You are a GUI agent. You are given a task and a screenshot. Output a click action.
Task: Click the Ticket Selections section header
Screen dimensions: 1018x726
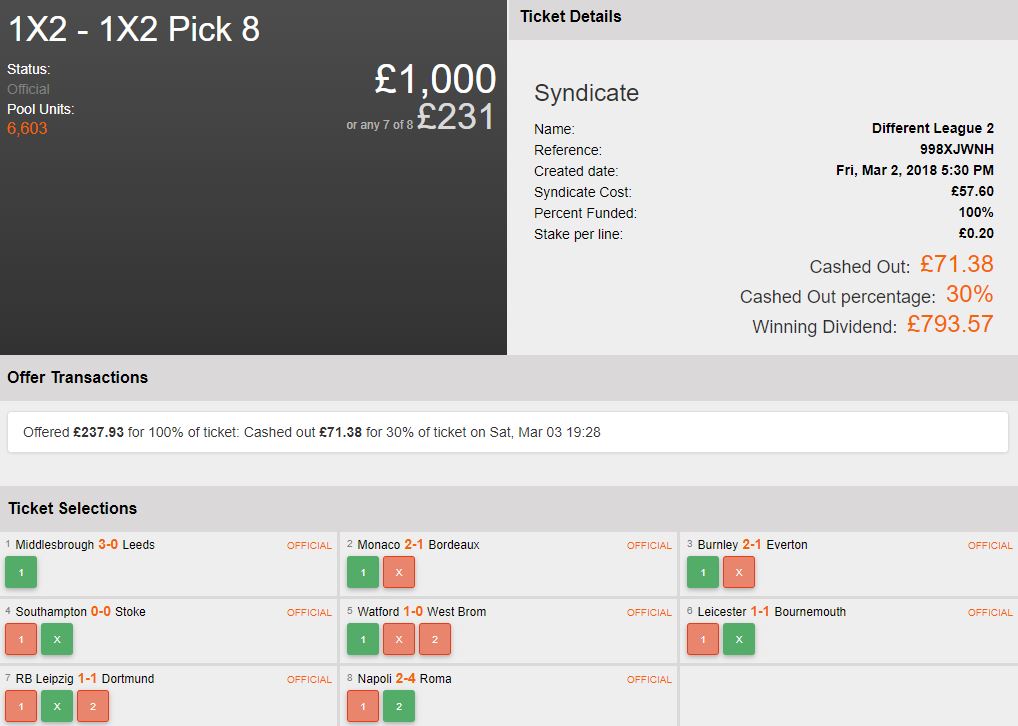(x=72, y=508)
